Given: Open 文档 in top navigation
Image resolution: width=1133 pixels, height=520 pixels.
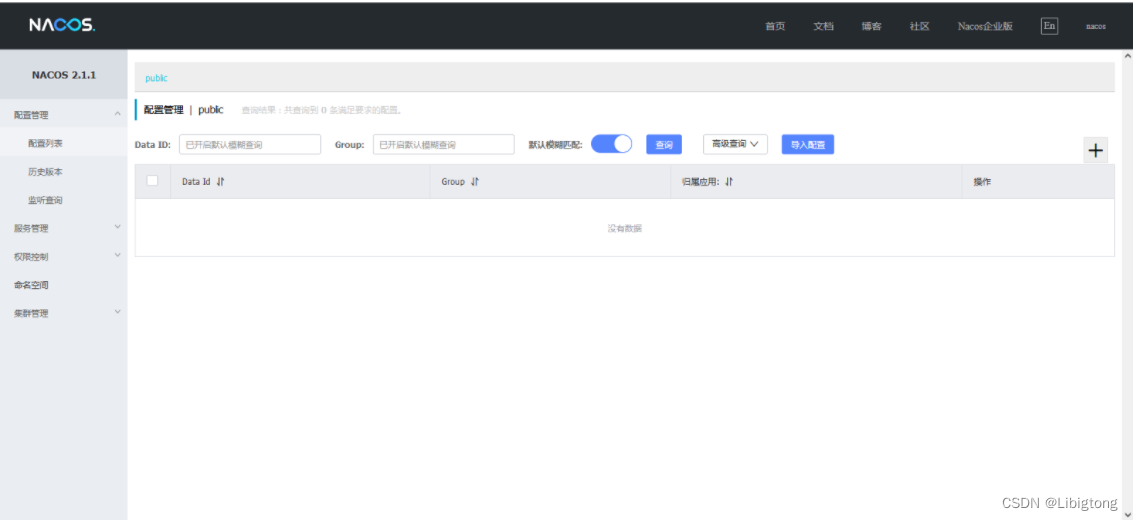Looking at the screenshot, I should tap(823, 26).
